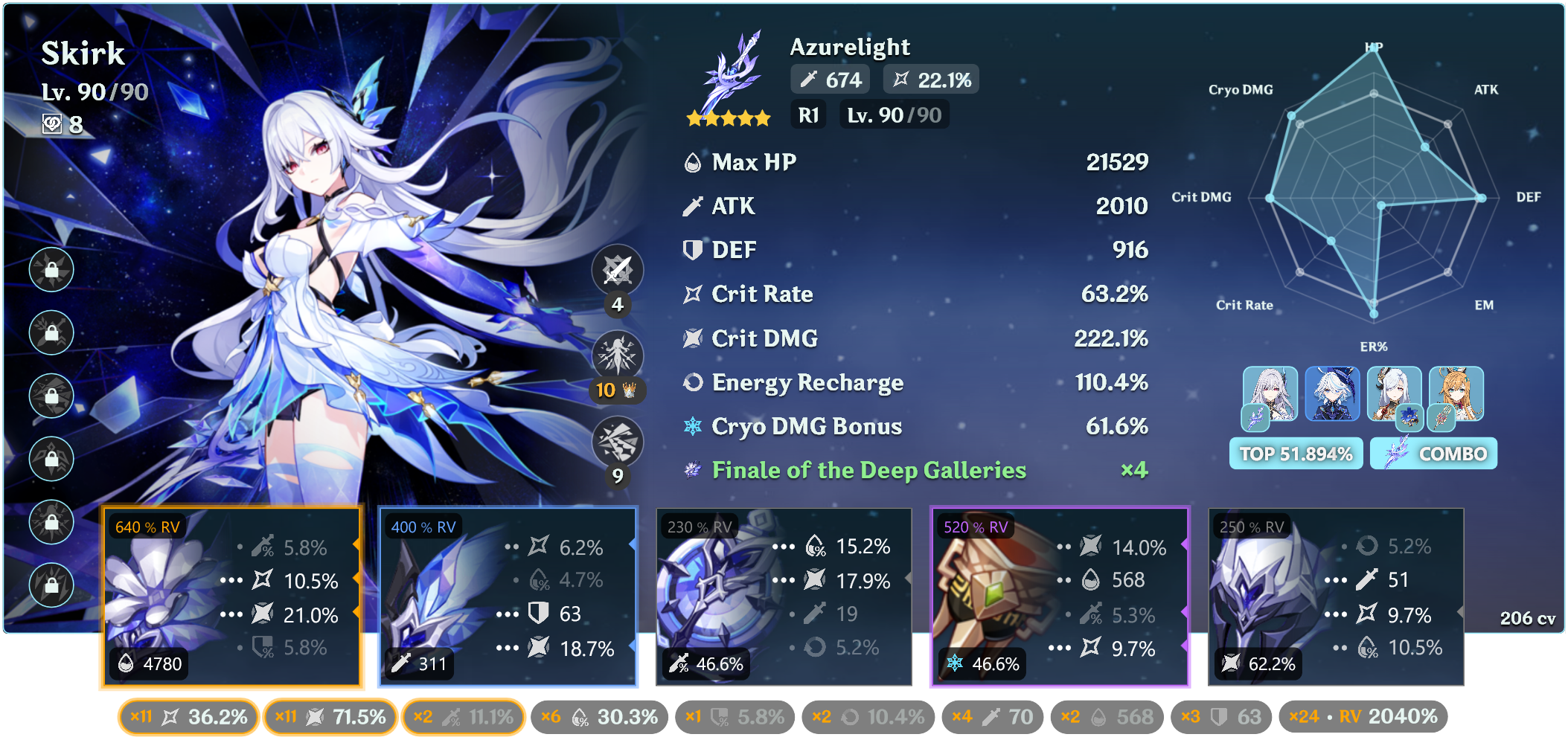Expand the goblet artifact 520% RV card
This screenshot has width=1568, height=740.
(1060, 596)
